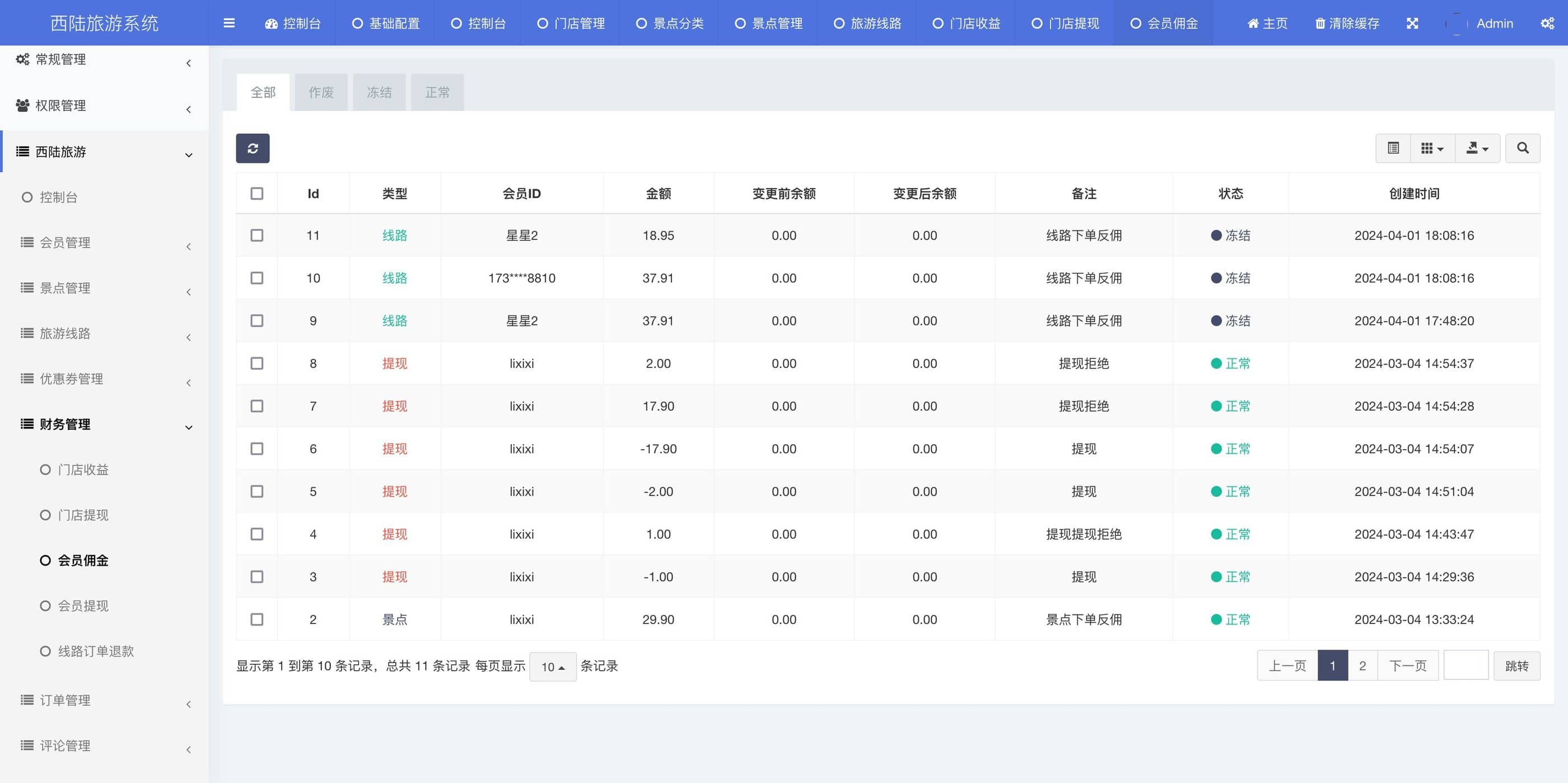Click the 景点管理 sidebar list icon

click(27, 287)
